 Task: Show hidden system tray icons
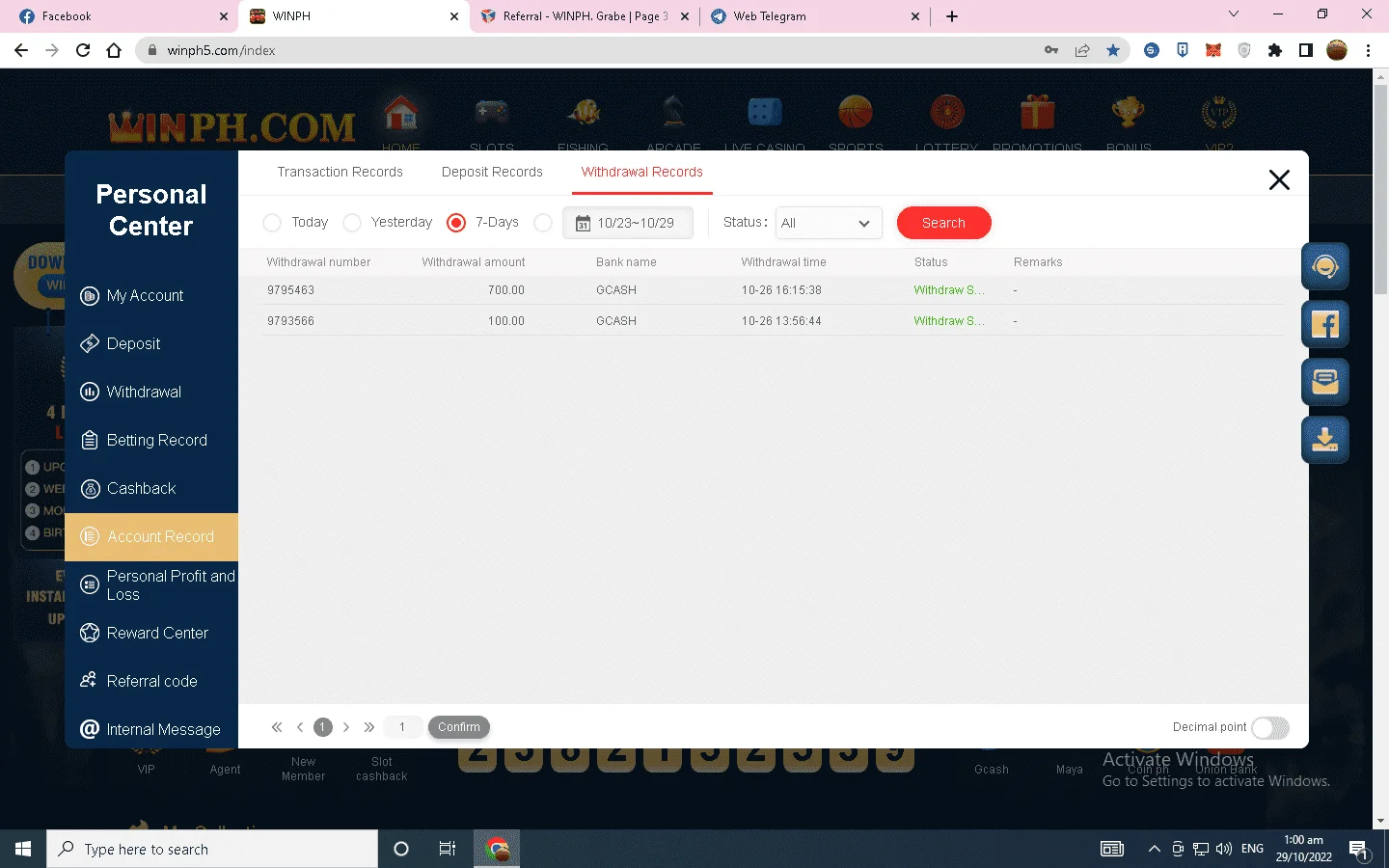point(1154,849)
